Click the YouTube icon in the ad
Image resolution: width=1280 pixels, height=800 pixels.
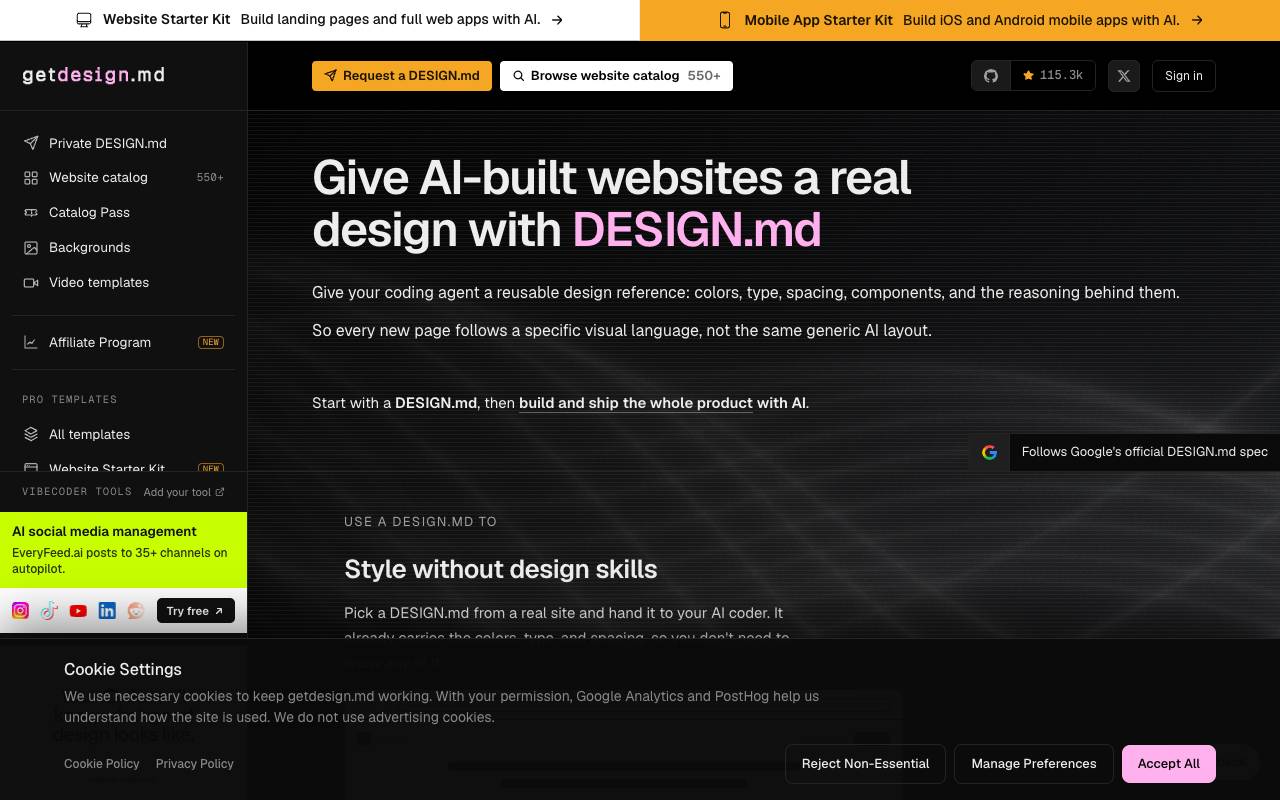click(x=78, y=611)
